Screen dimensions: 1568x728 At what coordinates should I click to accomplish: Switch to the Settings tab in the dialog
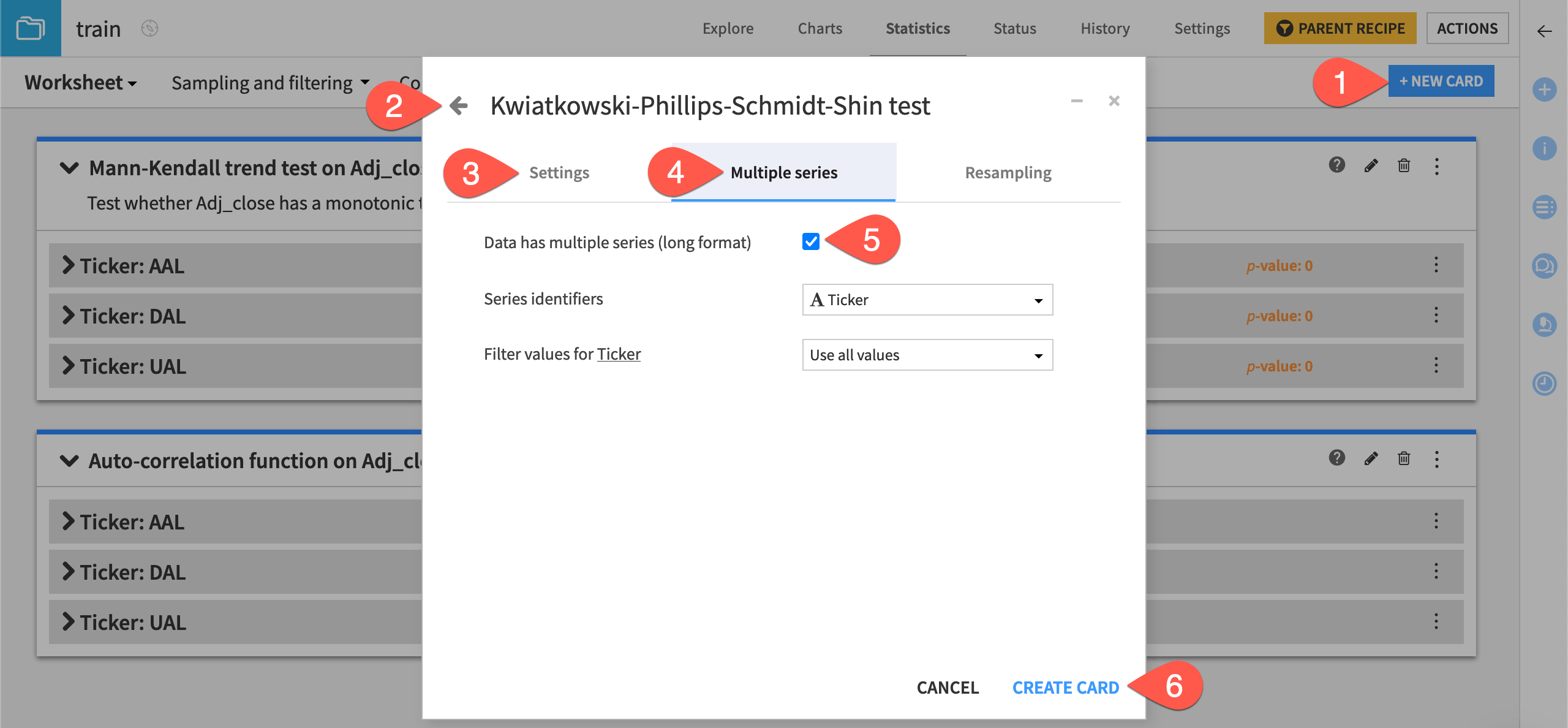tap(559, 172)
